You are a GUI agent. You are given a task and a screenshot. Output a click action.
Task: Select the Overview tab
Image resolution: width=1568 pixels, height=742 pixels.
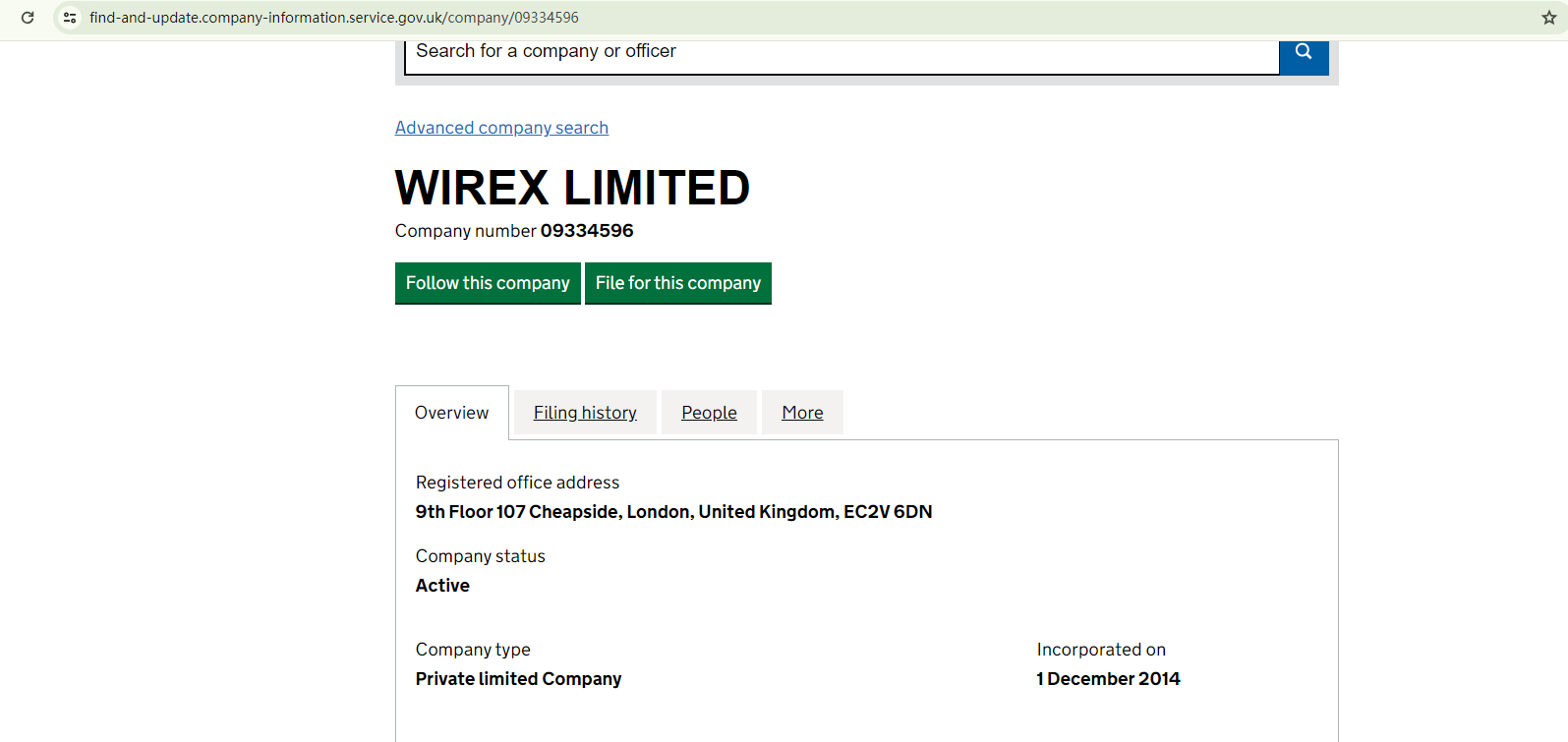tap(451, 413)
